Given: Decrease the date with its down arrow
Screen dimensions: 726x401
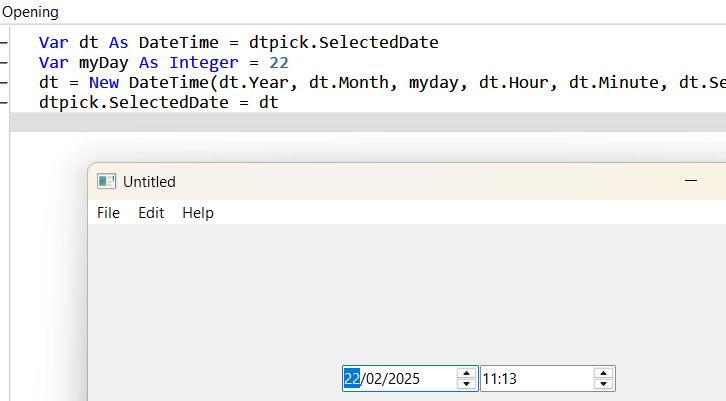Looking at the screenshot, I should coord(466,384).
